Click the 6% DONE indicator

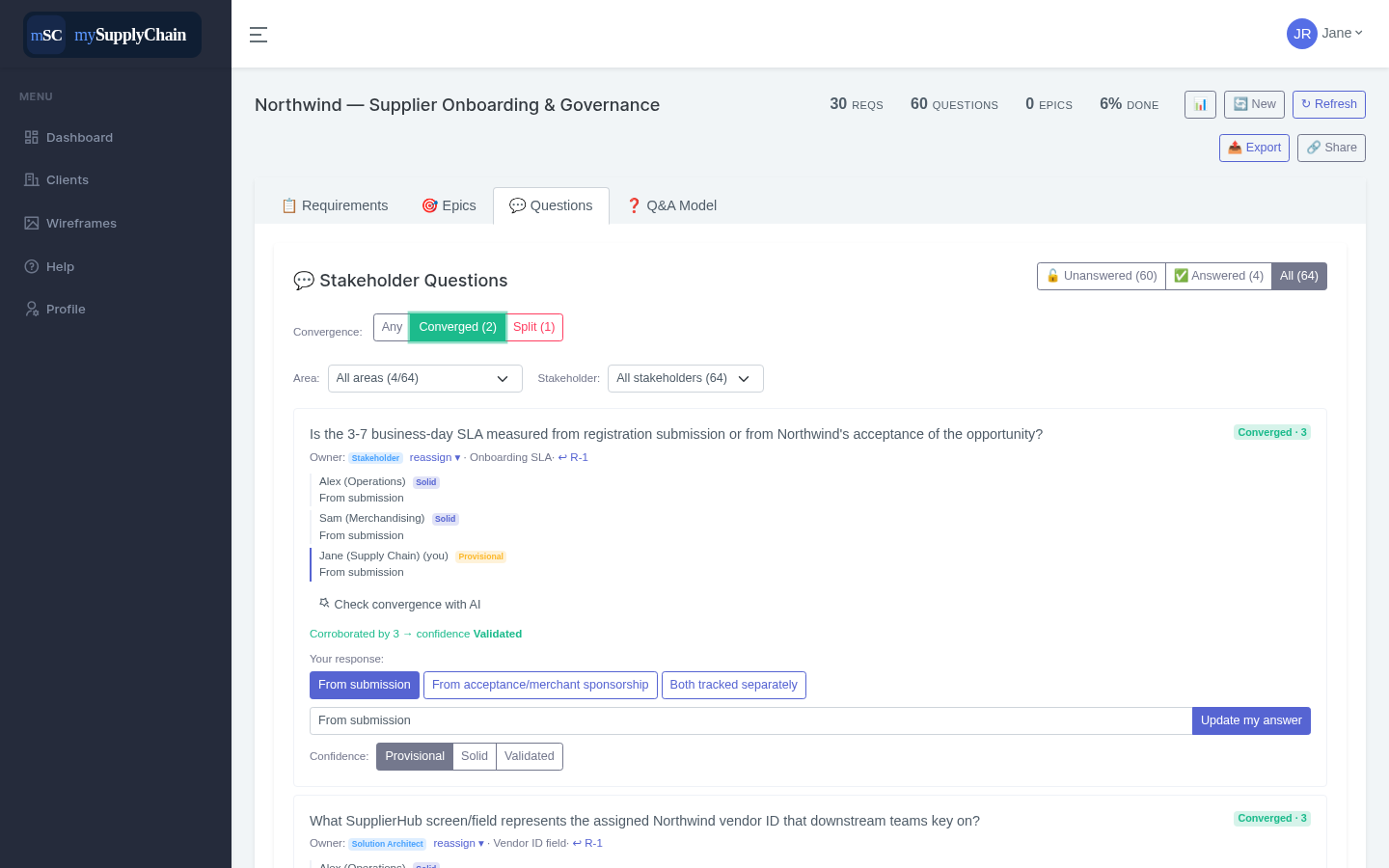pyautogui.click(x=1129, y=104)
